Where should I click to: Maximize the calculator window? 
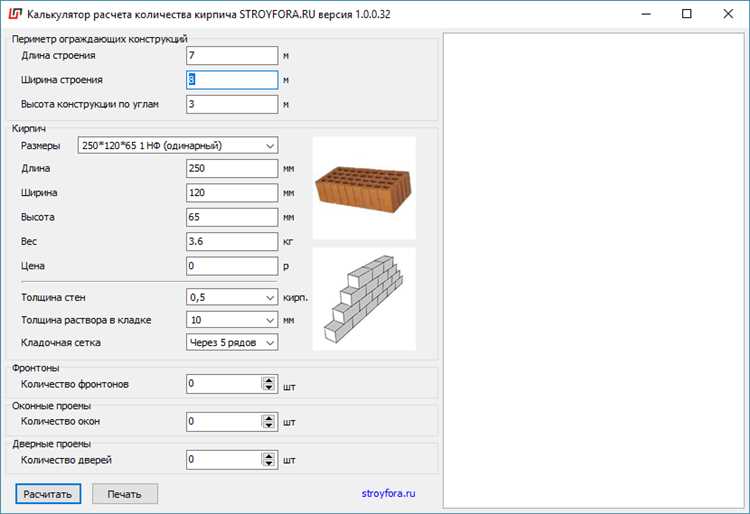pos(686,15)
